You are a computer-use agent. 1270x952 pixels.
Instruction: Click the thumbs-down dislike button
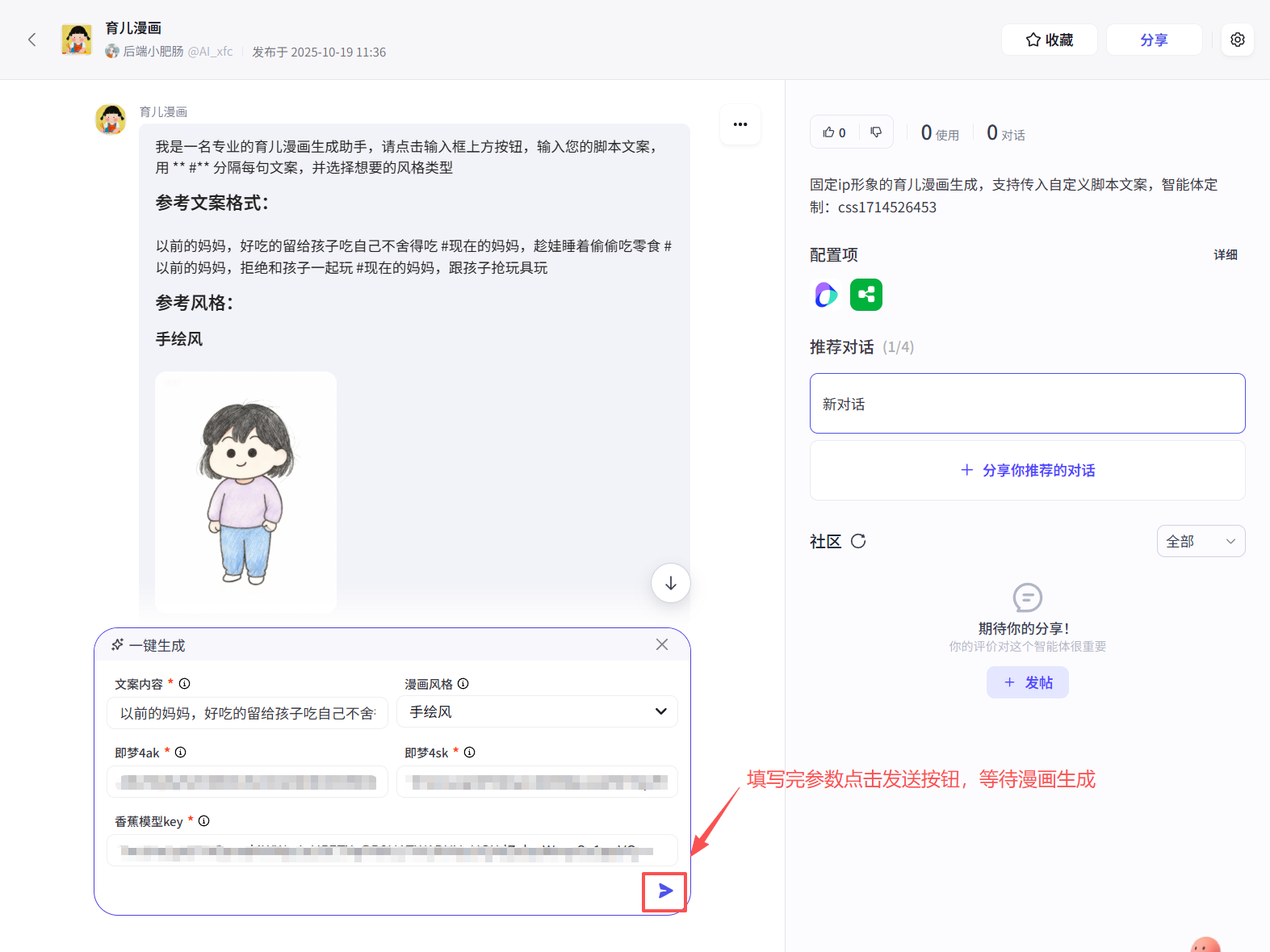876,132
